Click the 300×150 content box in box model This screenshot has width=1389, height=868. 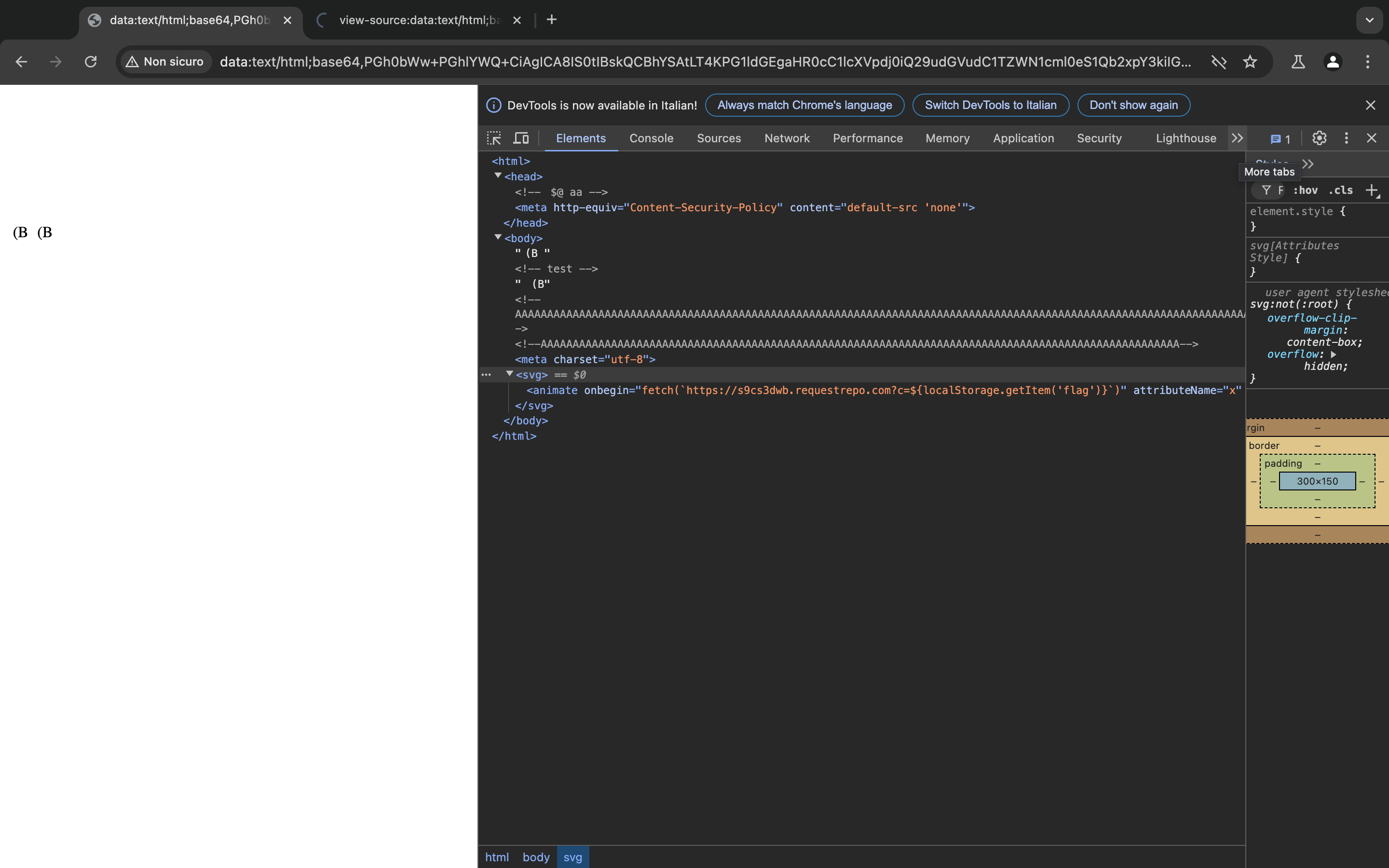tap(1317, 481)
